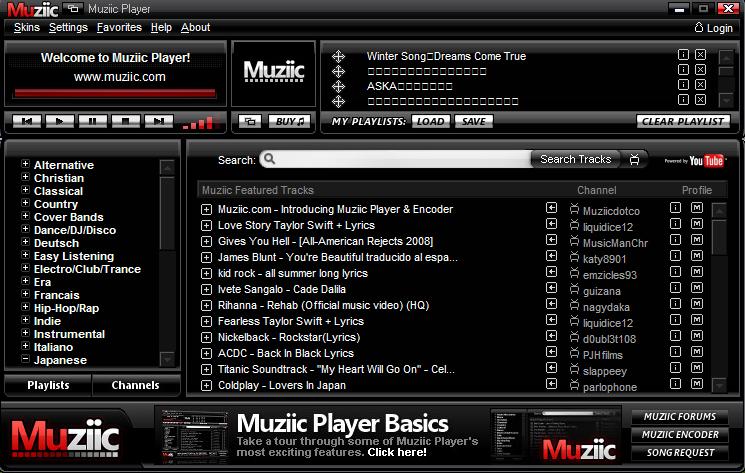Expand the Easy Listening genre

[x=25, y=255]
